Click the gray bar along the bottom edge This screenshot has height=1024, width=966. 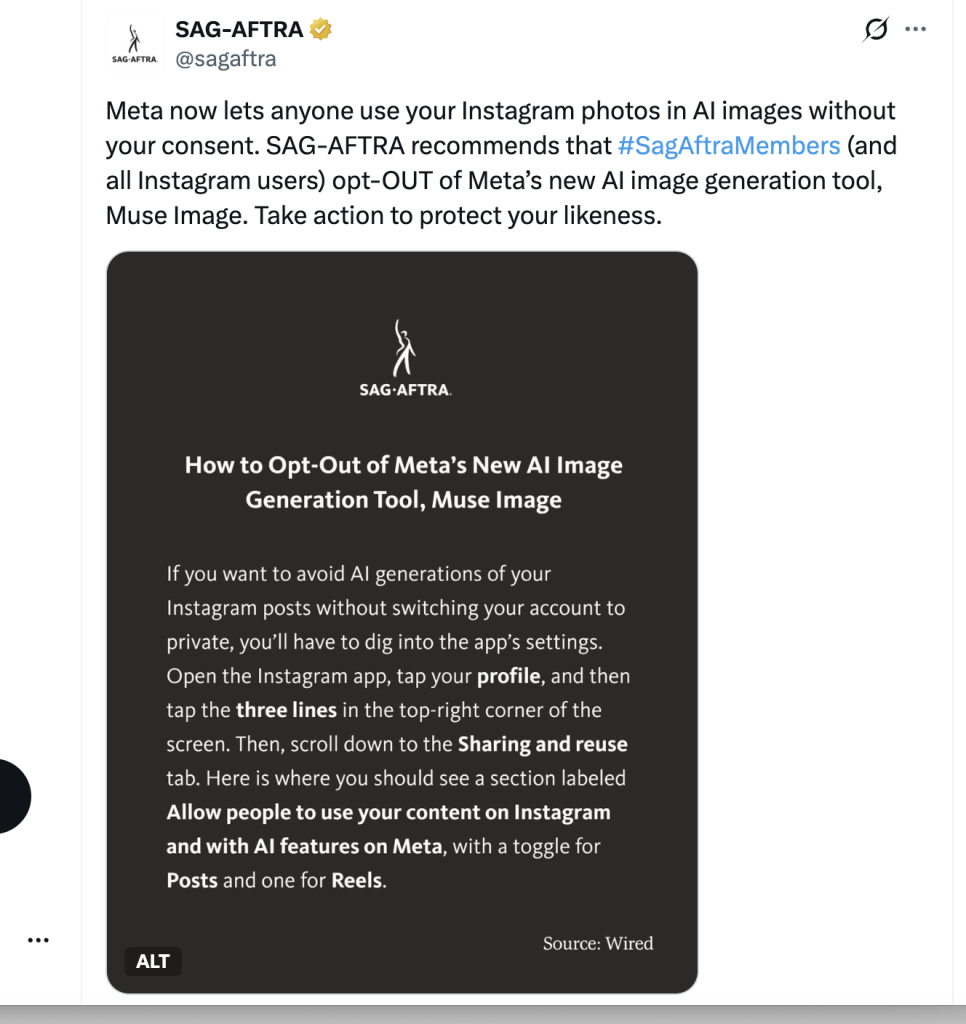tap(483, 1015)
